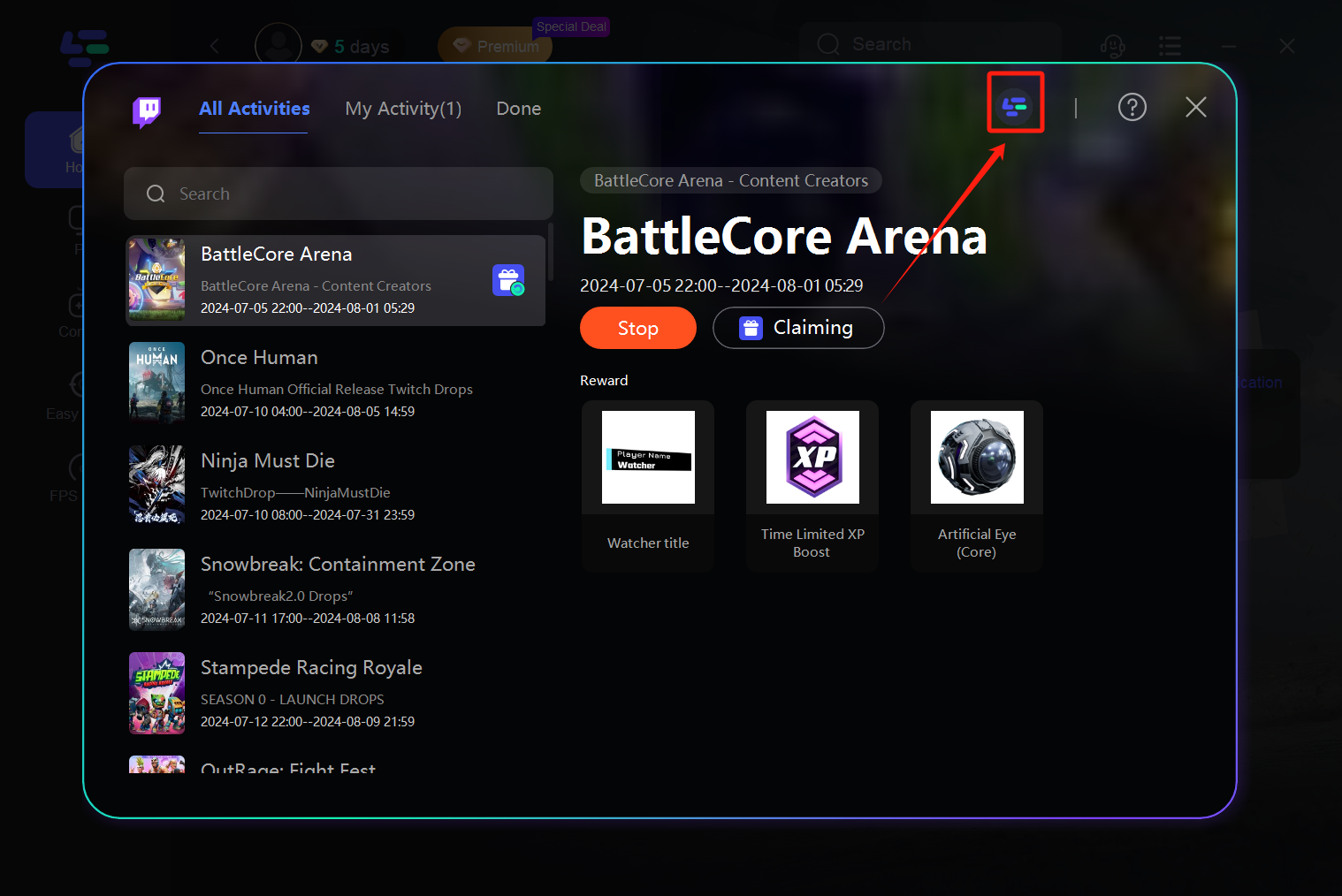Click the 5 days membership label
Screen dimensions: 1342x896
click(x=362, y=47)
